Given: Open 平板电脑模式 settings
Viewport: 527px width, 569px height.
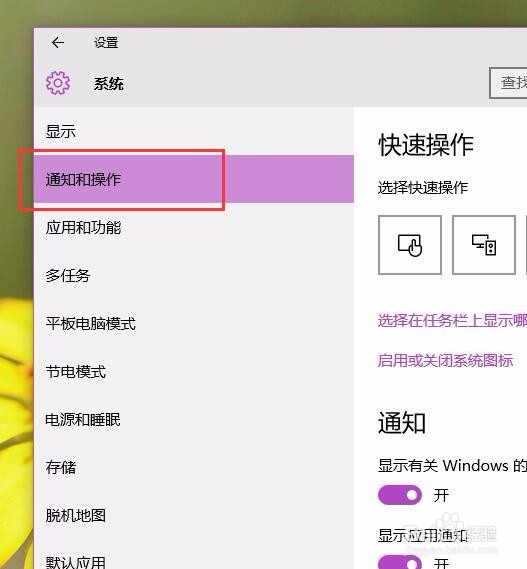Looking at the screenshot, I should click(x=194, y=323).
